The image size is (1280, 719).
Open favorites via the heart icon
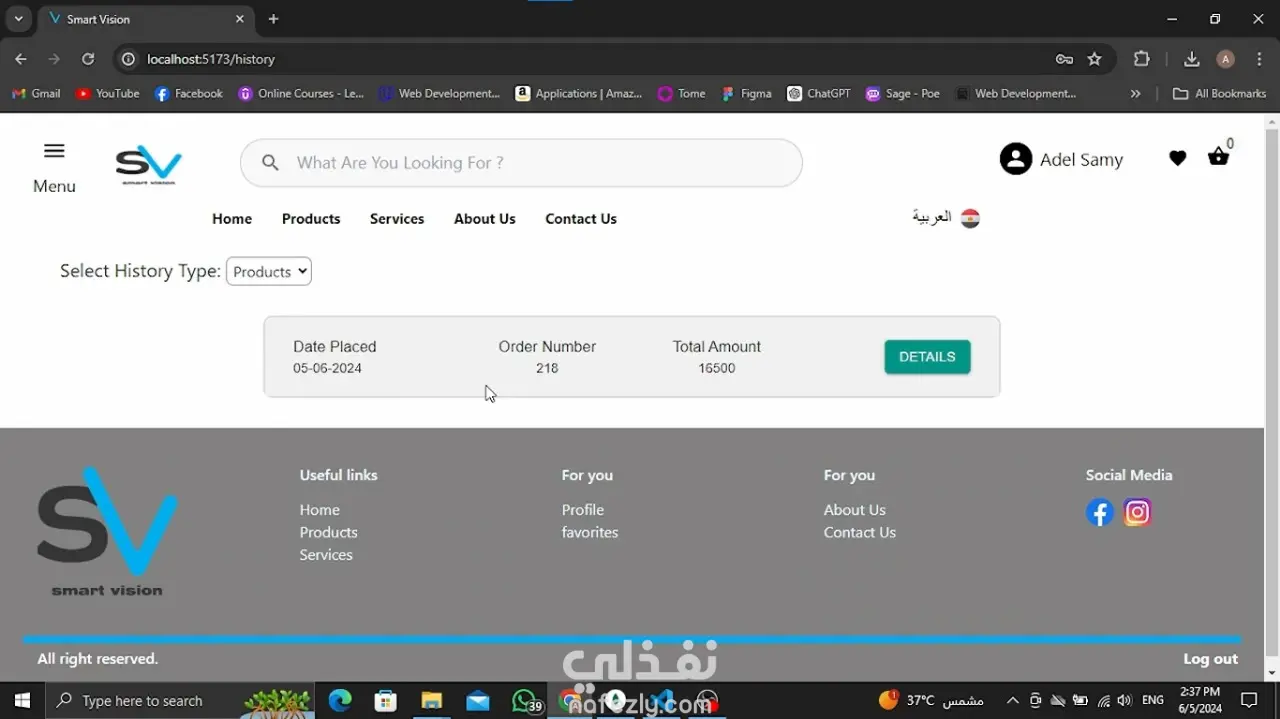click(1178, 158)
